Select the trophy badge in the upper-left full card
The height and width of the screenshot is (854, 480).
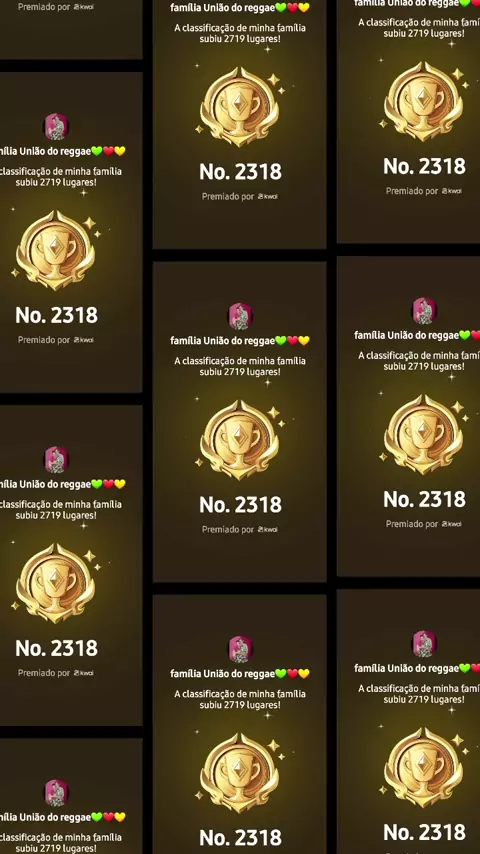point(56,250)
